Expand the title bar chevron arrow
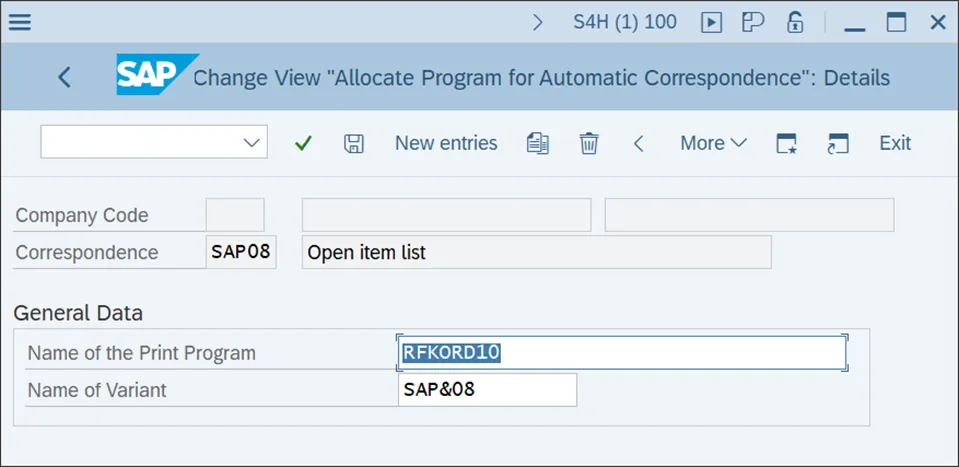This screenshot has height=467, width=959. [538, 22]
